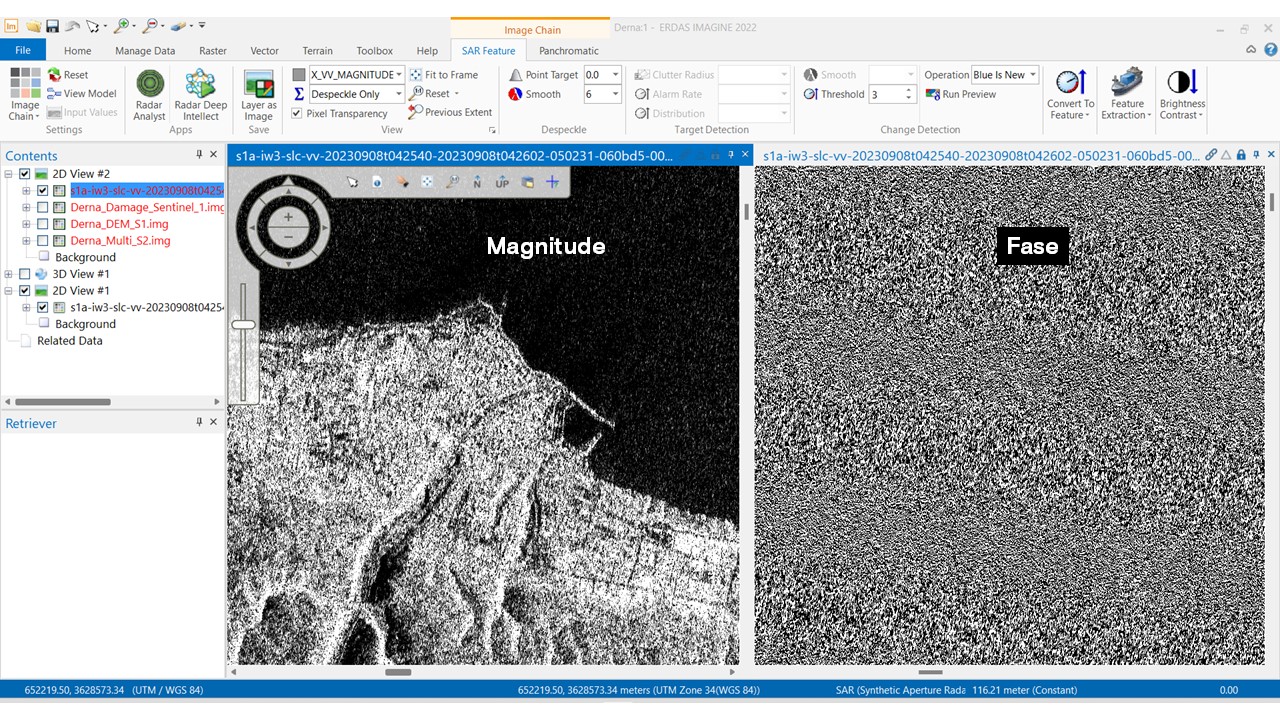Open the Operation Blue Is New dropdown
The width and height of the screenshot is (1280, 720).
[x=1006, y=75]
